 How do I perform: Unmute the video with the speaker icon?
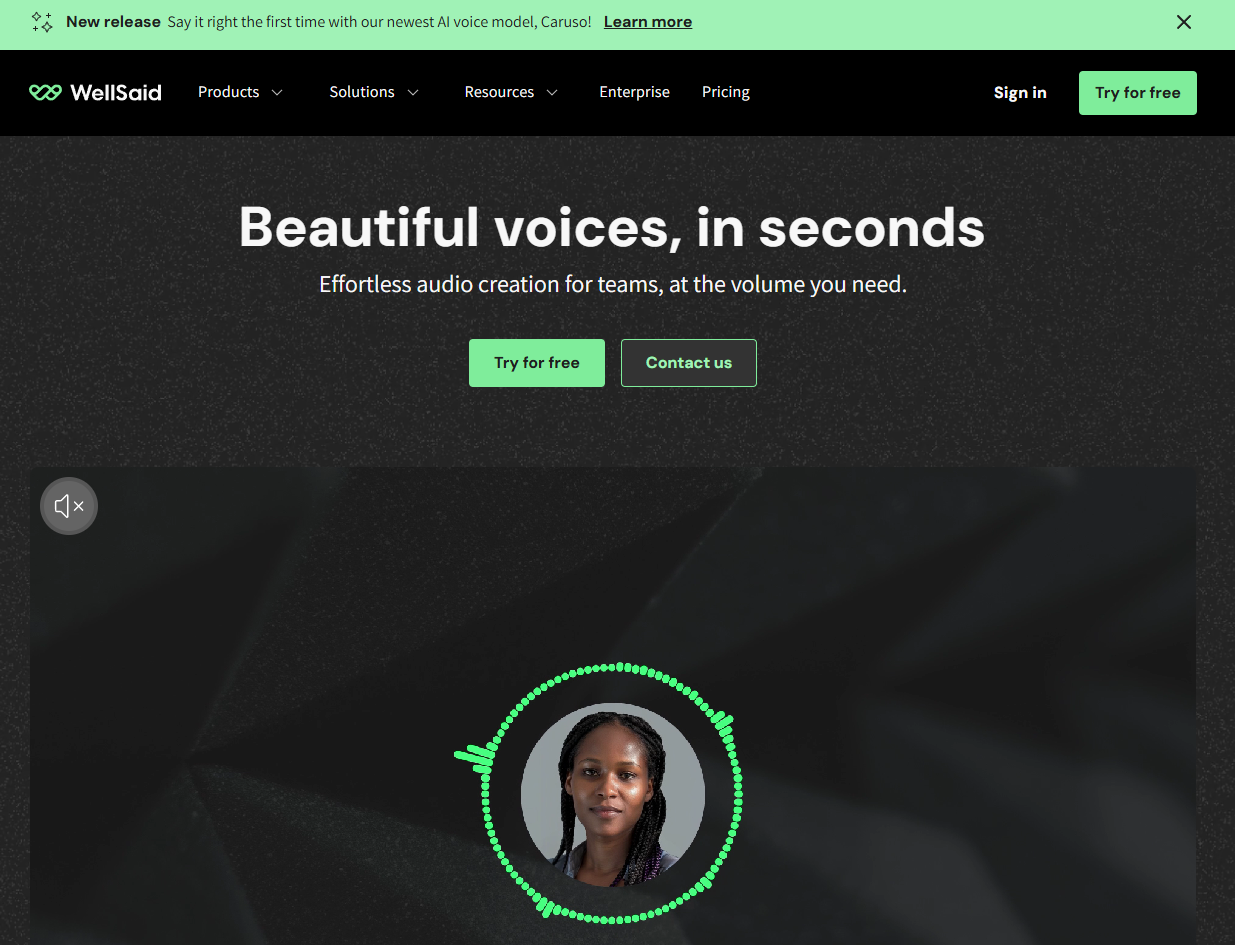(x=69, y=506)
